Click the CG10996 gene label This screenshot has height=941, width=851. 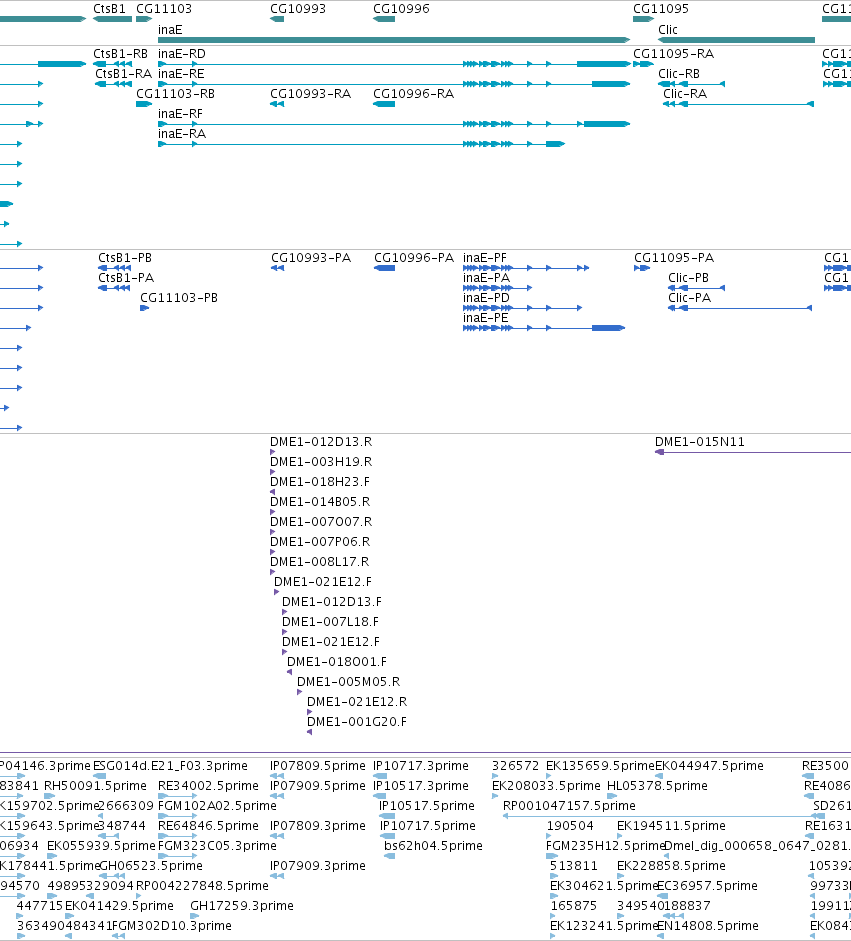point(401,9)
